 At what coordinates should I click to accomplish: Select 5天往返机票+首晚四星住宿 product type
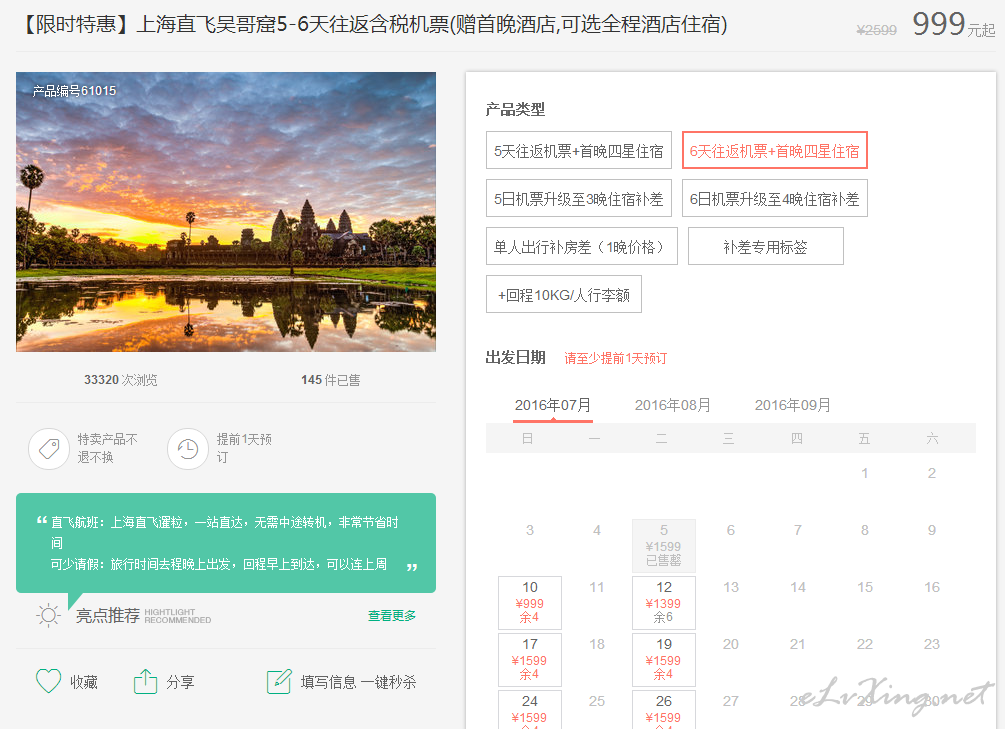pyautogui.click(x=579, y=151)
